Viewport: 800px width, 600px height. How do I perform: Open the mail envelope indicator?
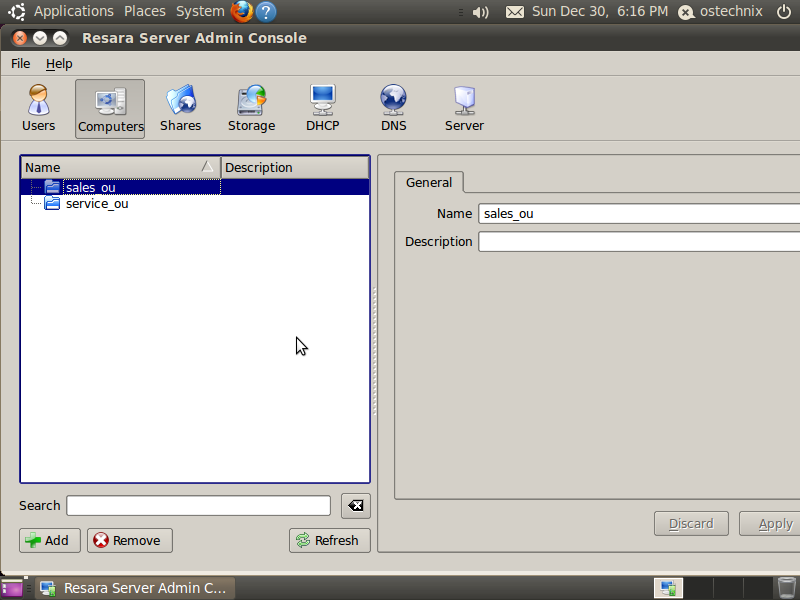tap(515, 12)
